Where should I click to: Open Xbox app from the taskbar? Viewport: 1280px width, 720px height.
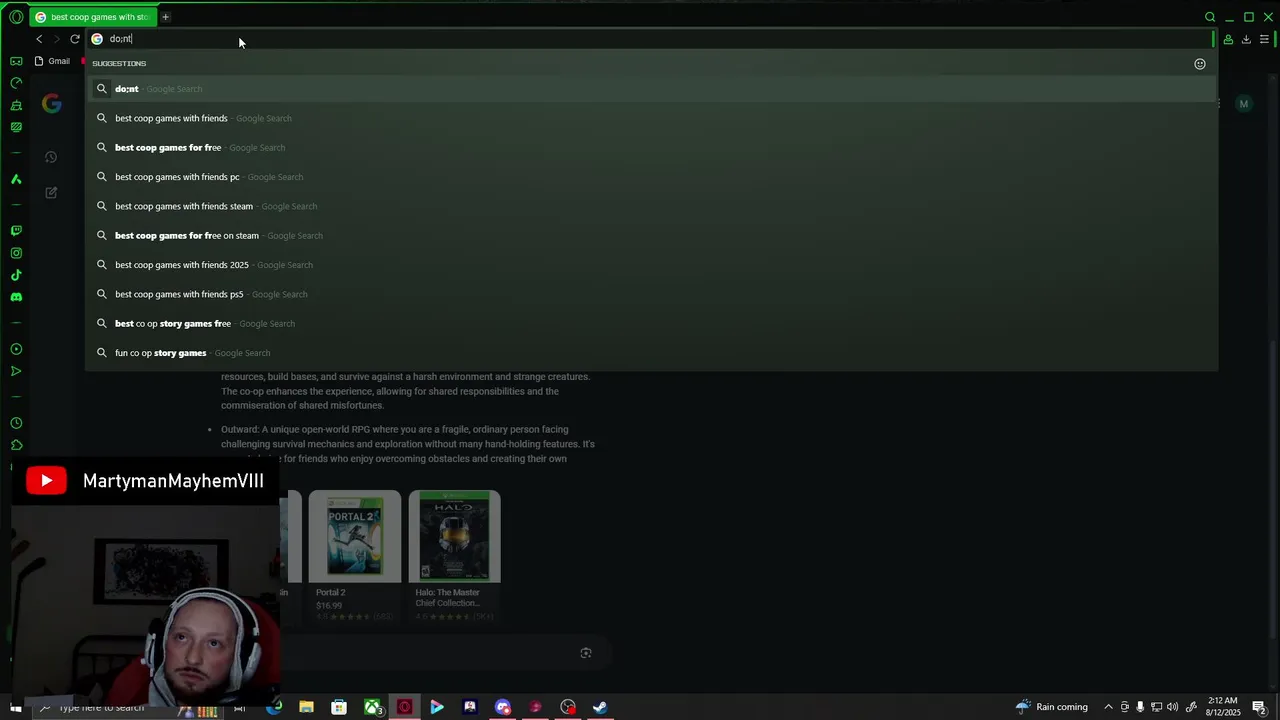point(372,707)
